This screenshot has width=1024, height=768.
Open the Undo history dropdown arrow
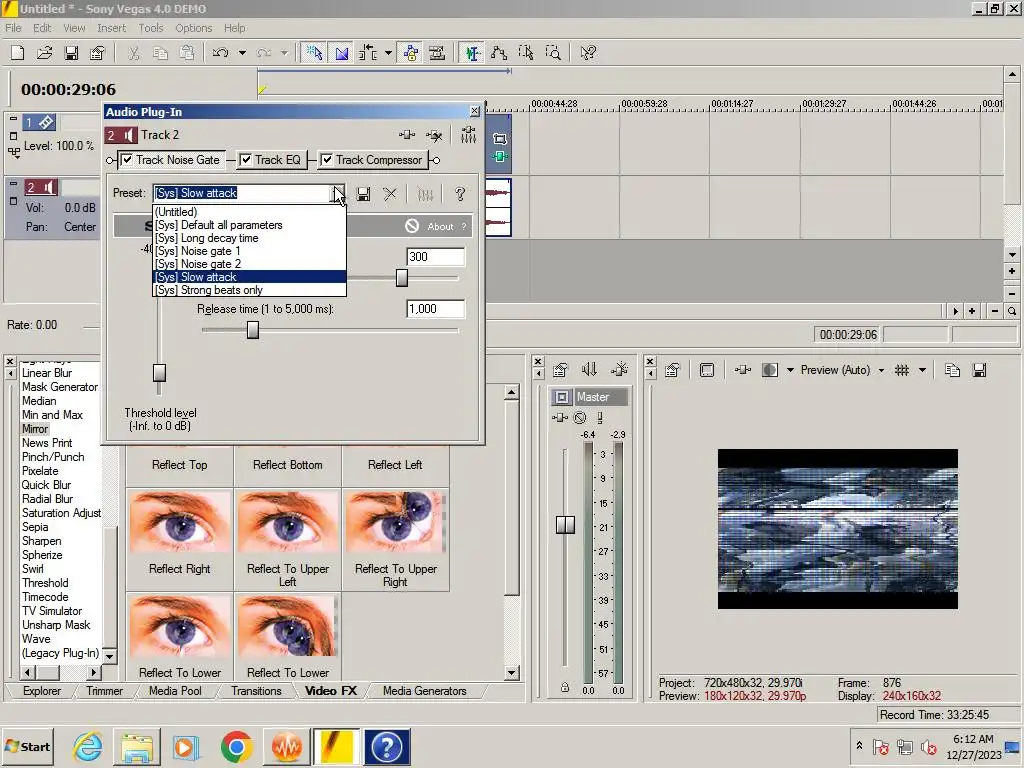(242, 53)
